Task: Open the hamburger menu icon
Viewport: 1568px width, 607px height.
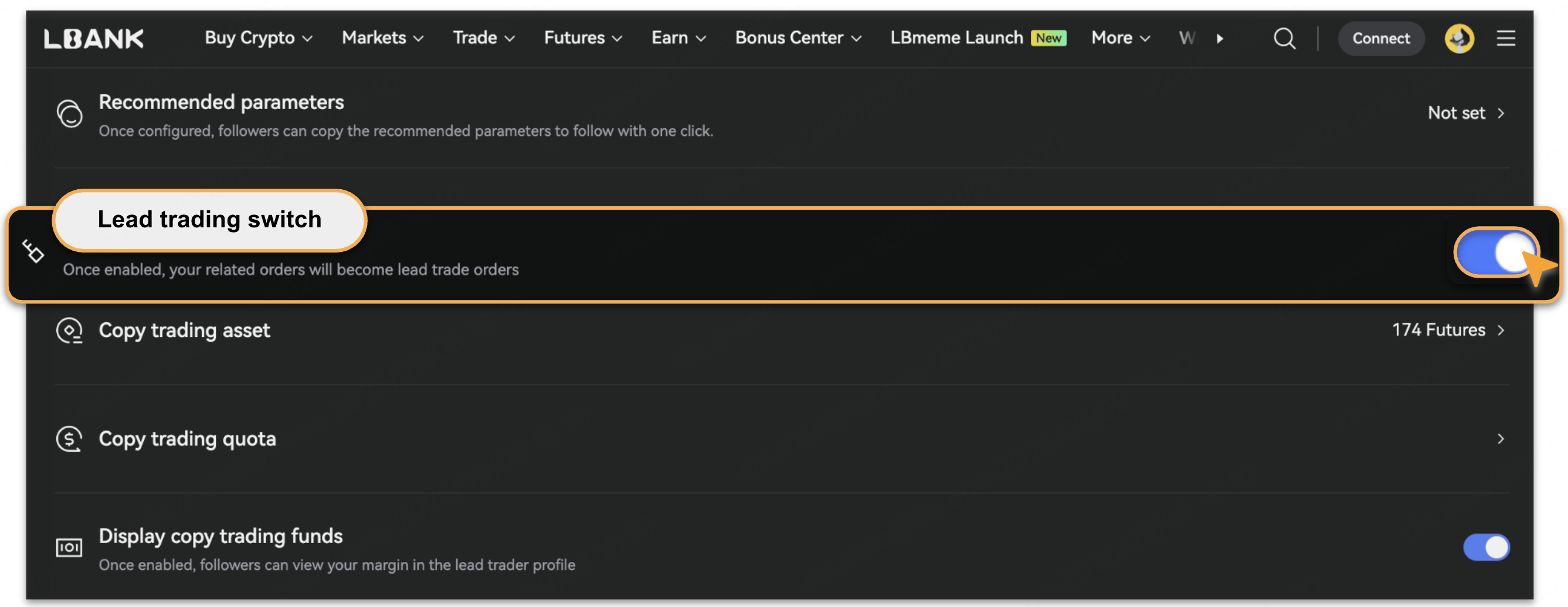Action: [x=1505, y=38]
